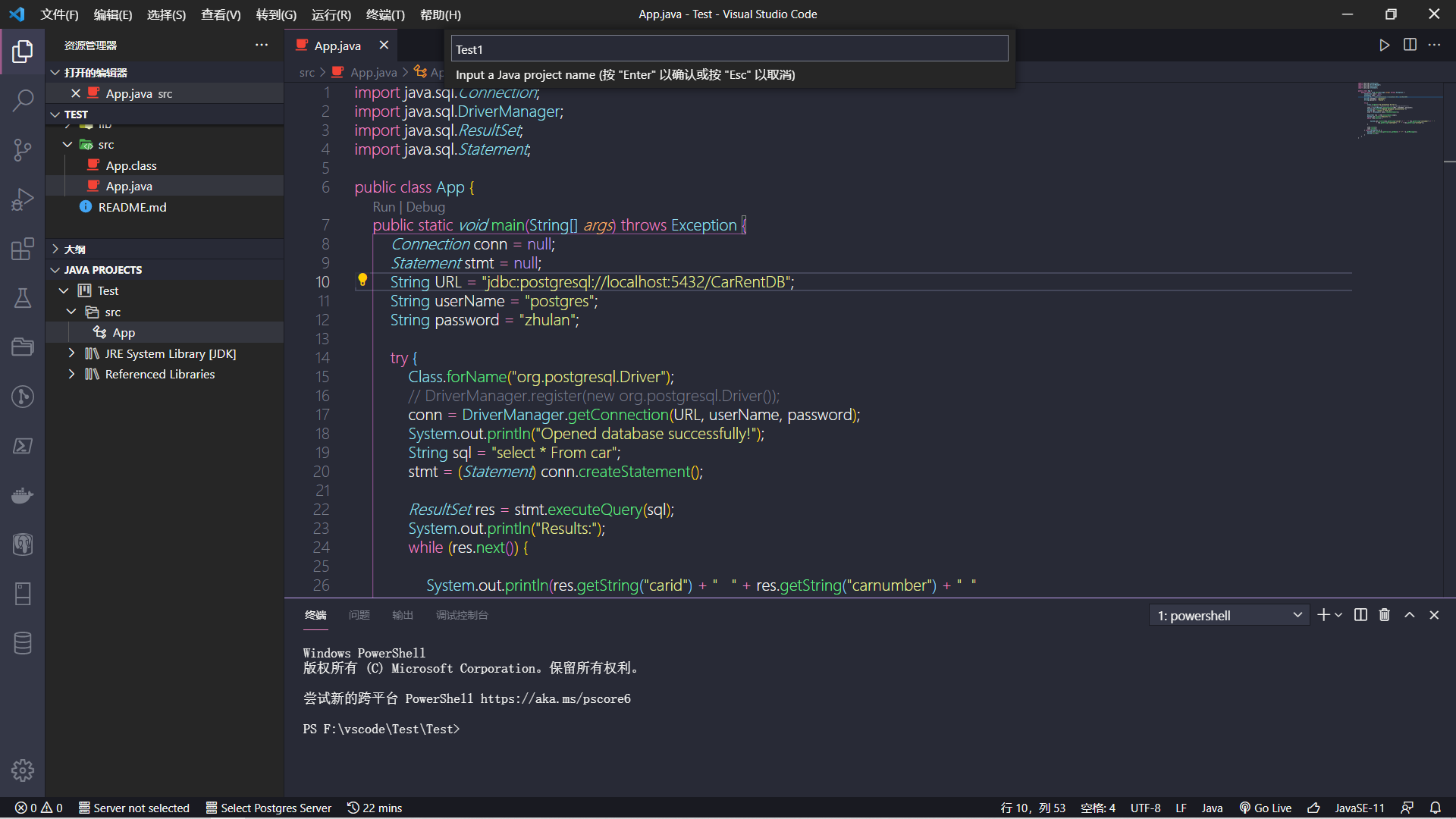
Task: Click the Java project name input field
Action: [x=729, y=49]
